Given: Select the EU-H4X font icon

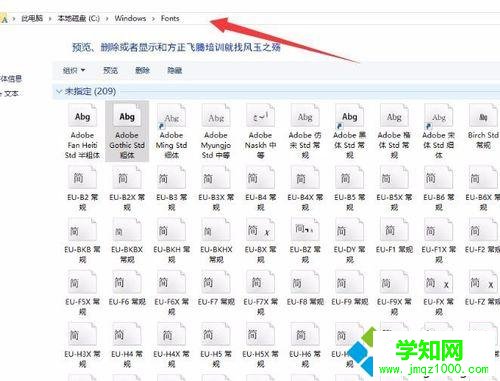Looking at the screenshot, I should tap(171, 334).
